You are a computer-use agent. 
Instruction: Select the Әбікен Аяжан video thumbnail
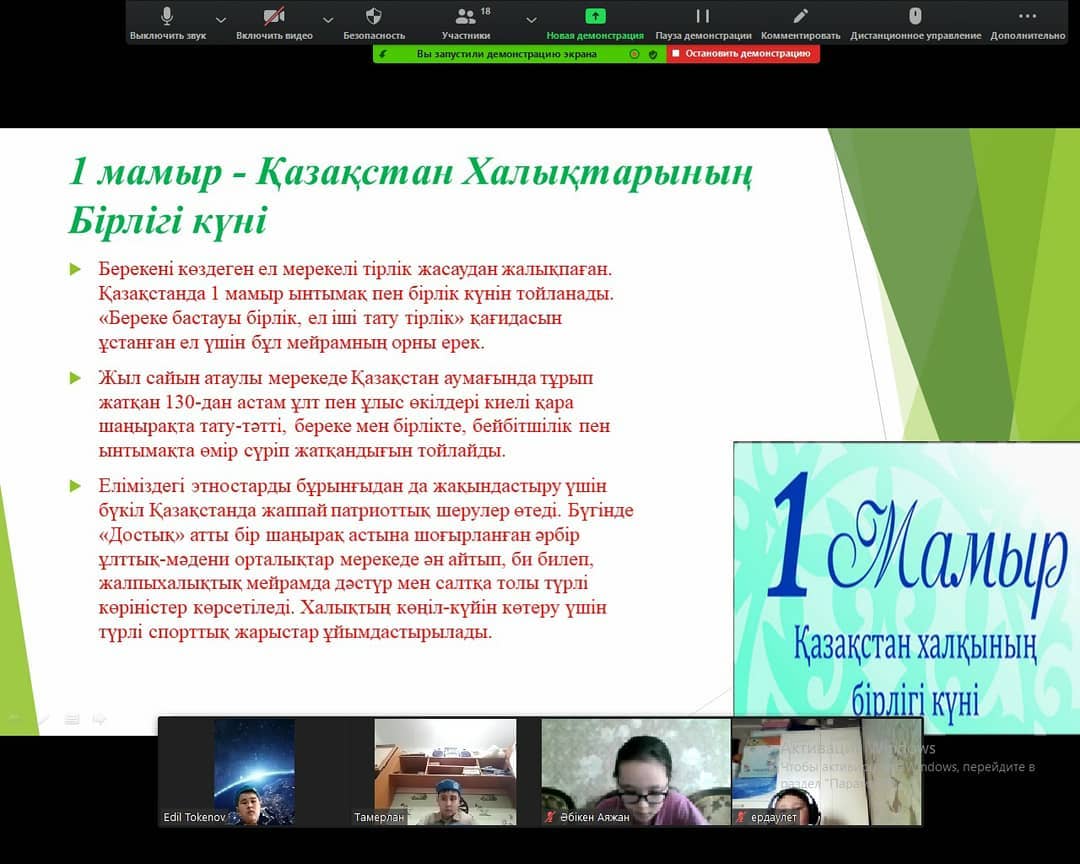pos(636,772)
